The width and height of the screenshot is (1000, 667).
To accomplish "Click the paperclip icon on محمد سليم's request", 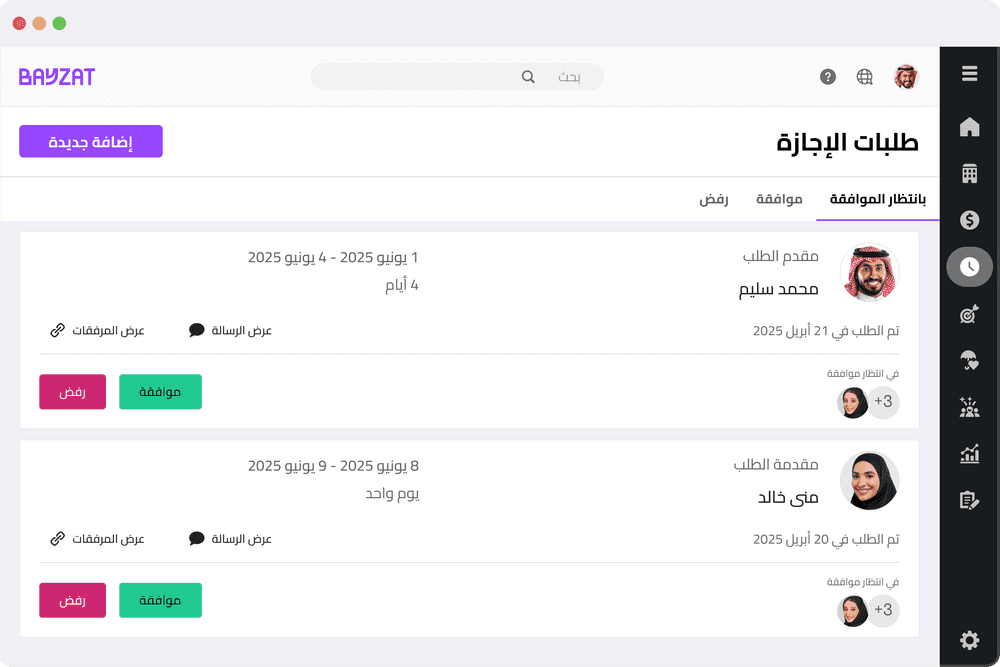I will pos(57,330).
